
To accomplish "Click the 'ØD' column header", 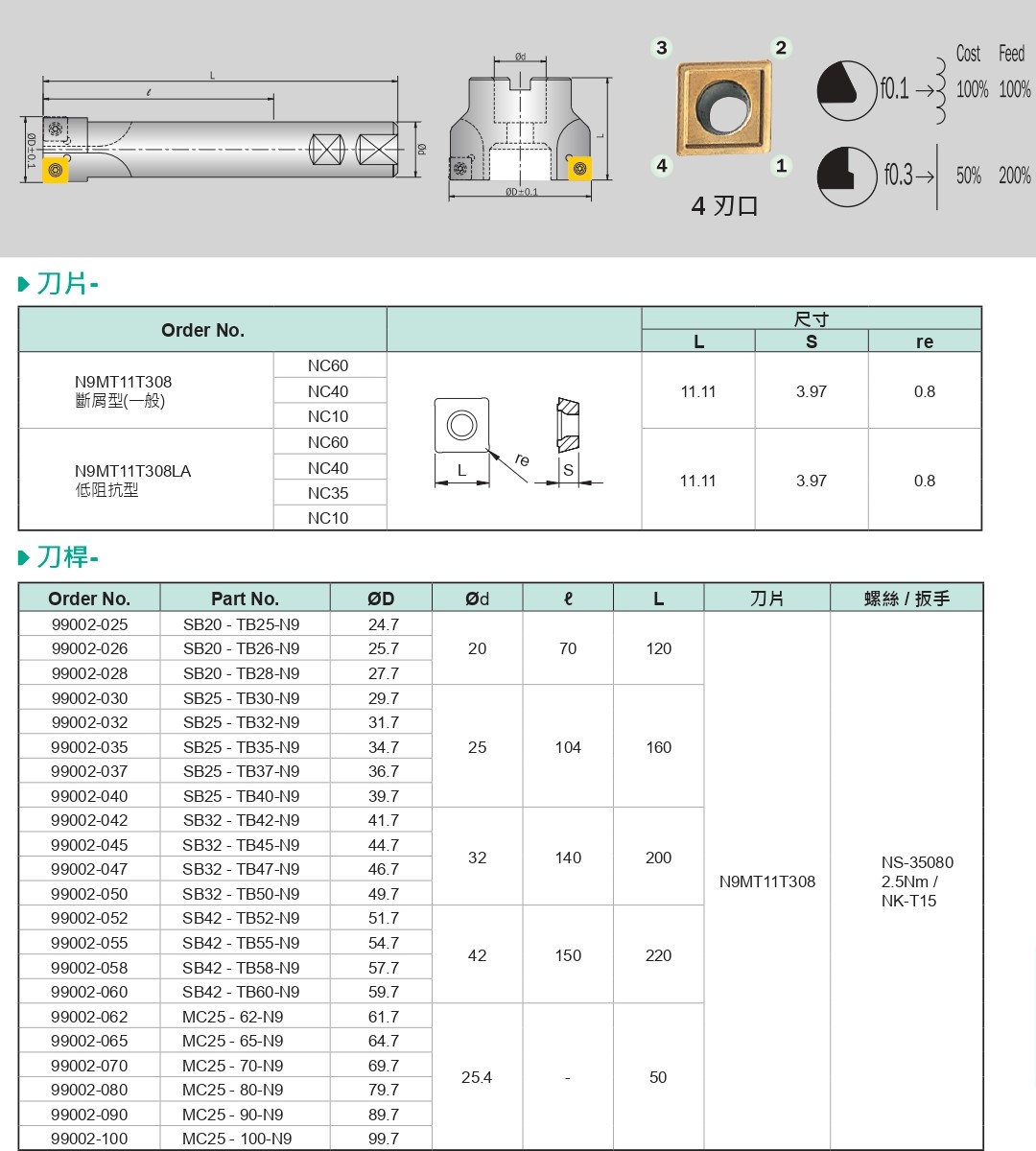I will click(381, 599).
